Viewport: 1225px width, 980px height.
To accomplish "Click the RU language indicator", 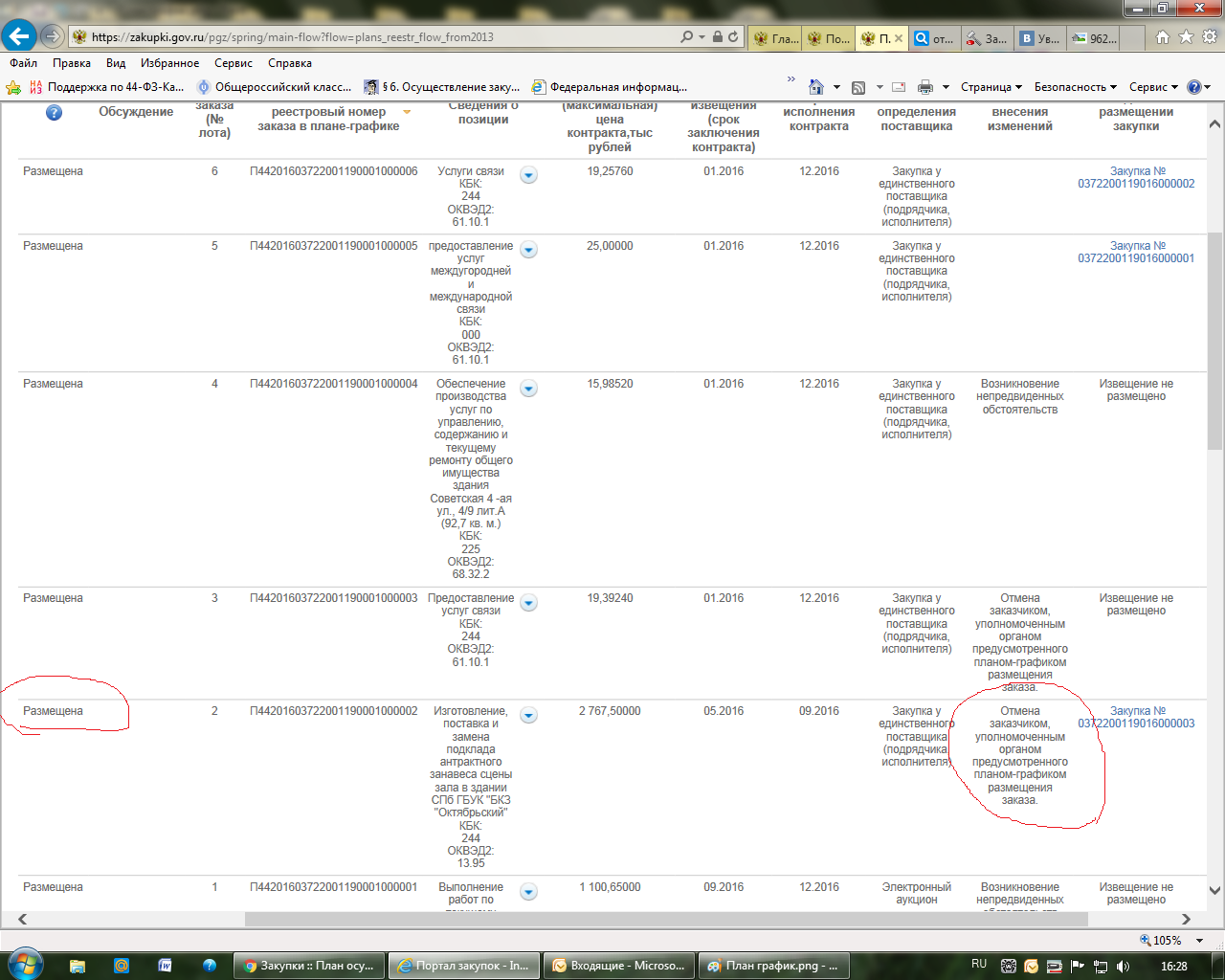I will pyautogui.click(x=979, y=965).
